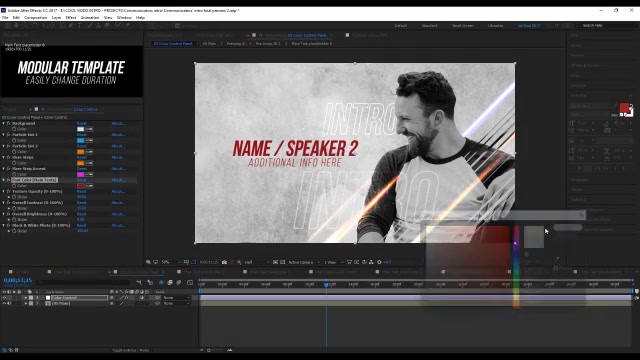Click the region of interest icon
This screenshot has width=640, height=360.
coord(276,262)
